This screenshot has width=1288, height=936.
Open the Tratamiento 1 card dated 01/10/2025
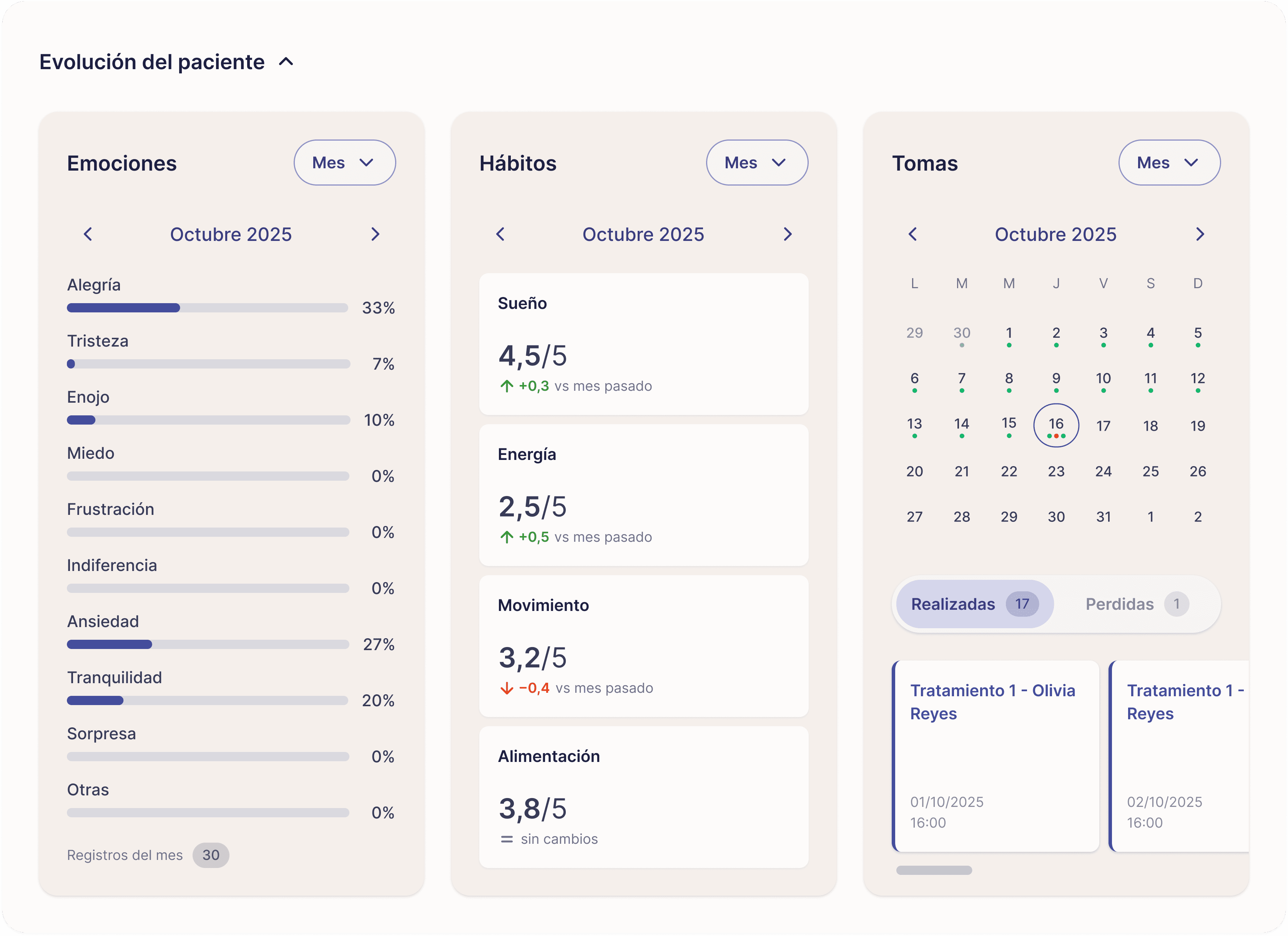996,756
